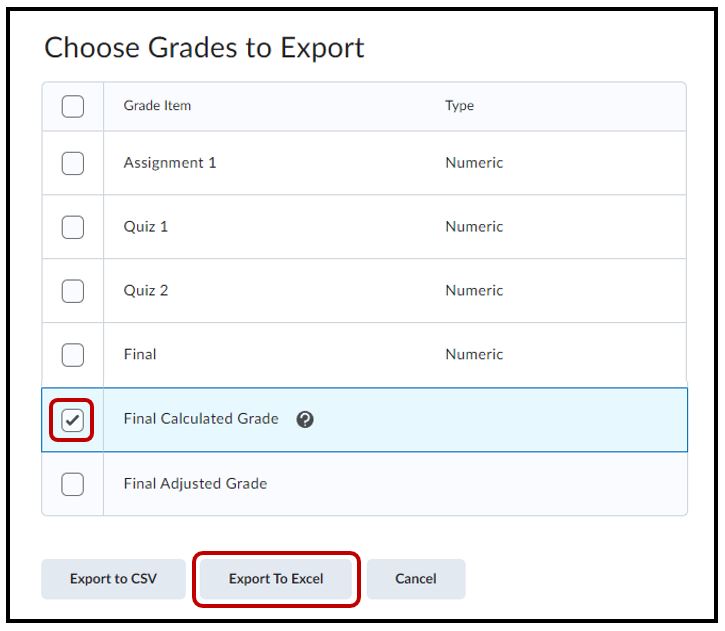
Task: Click the Type column header
Action: point(459,106)
